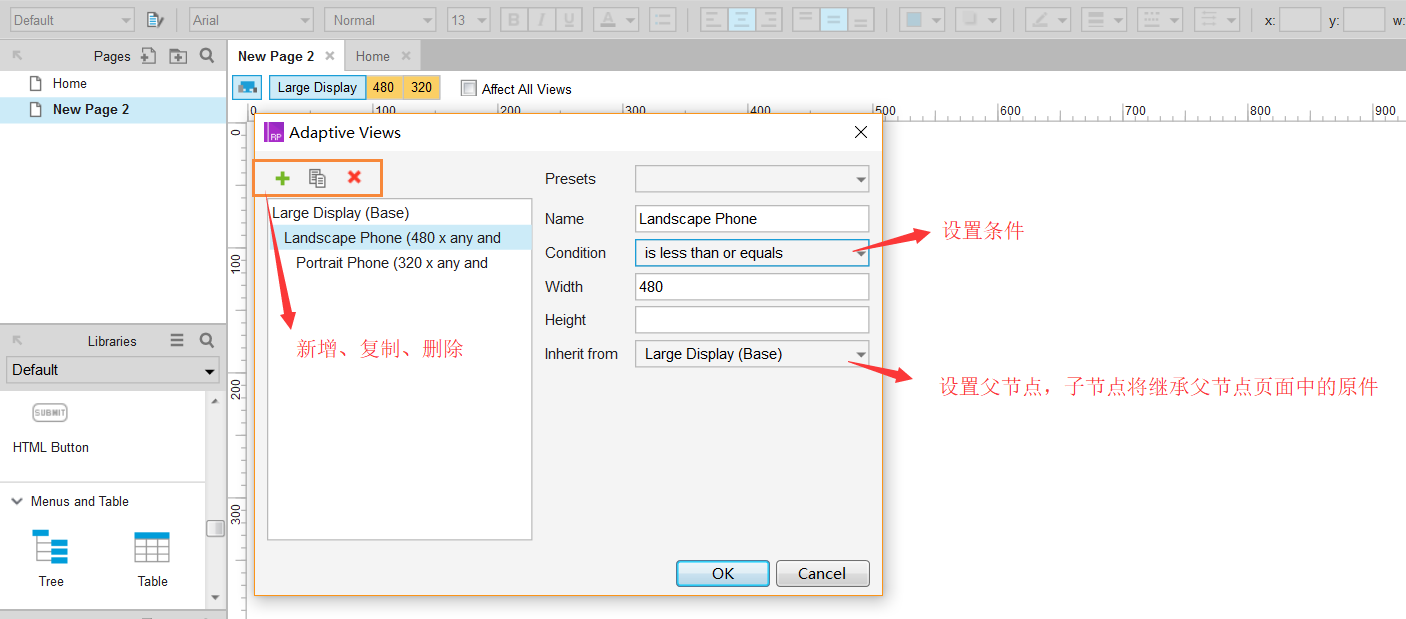Open the Presets dropdown
This screenshot has height=619, width=1406.
[752, 179]
